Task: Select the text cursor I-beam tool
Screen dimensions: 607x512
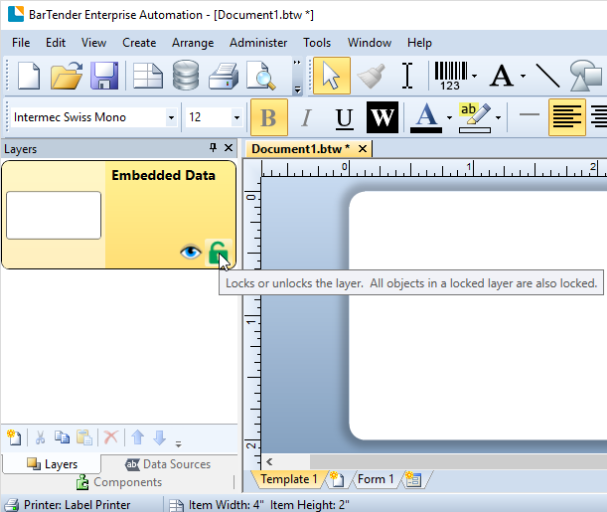Action: (x=407, y=76)
